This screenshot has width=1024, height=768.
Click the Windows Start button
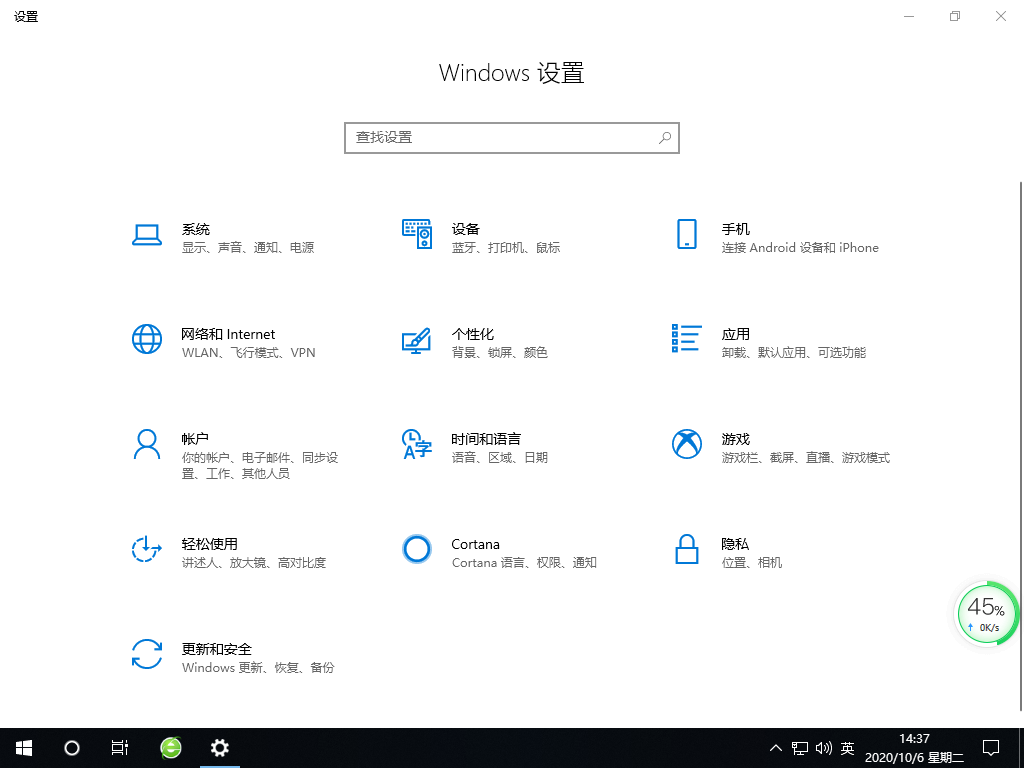coord(22,747)
